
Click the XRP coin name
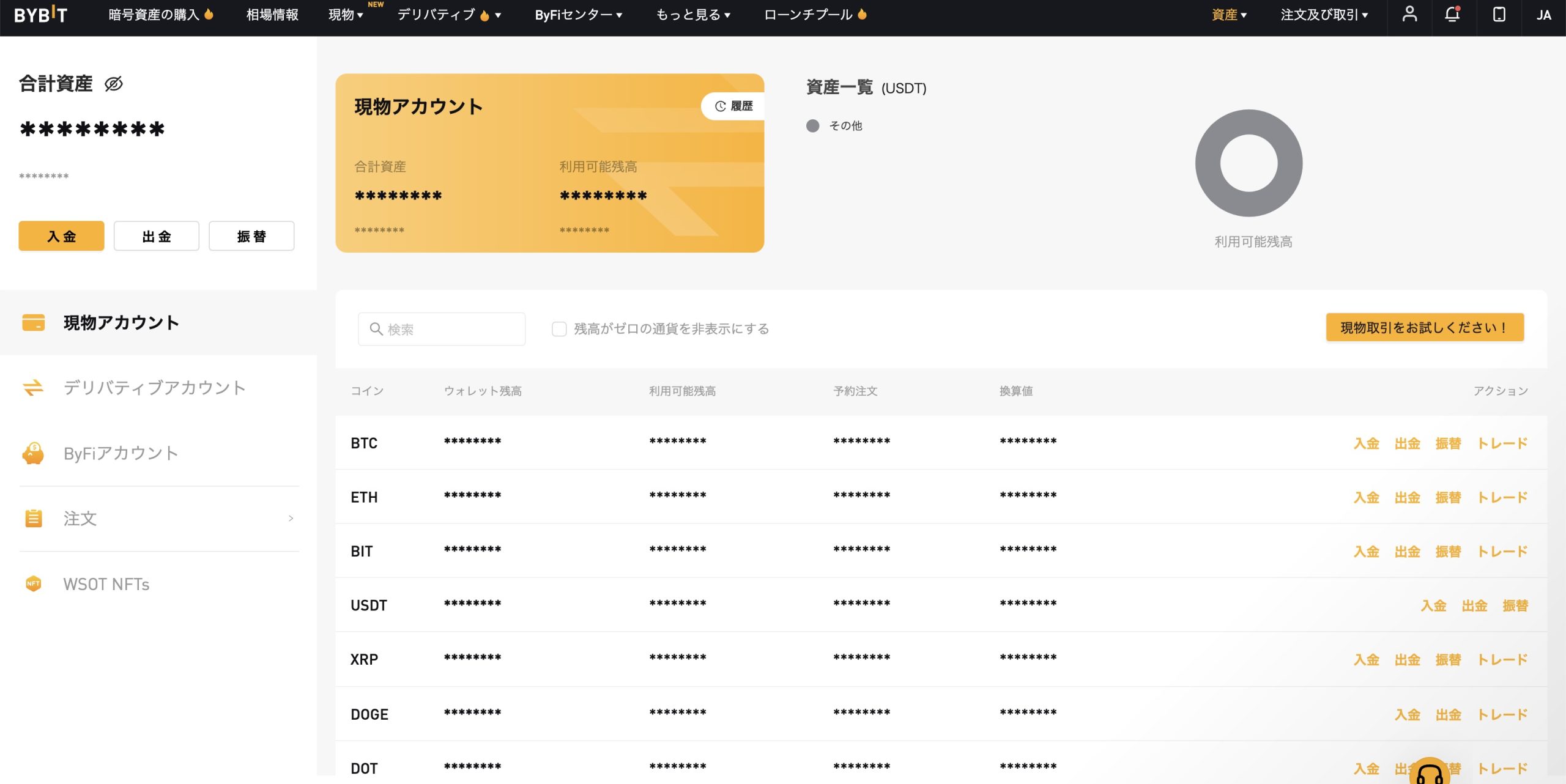[364, 660]
